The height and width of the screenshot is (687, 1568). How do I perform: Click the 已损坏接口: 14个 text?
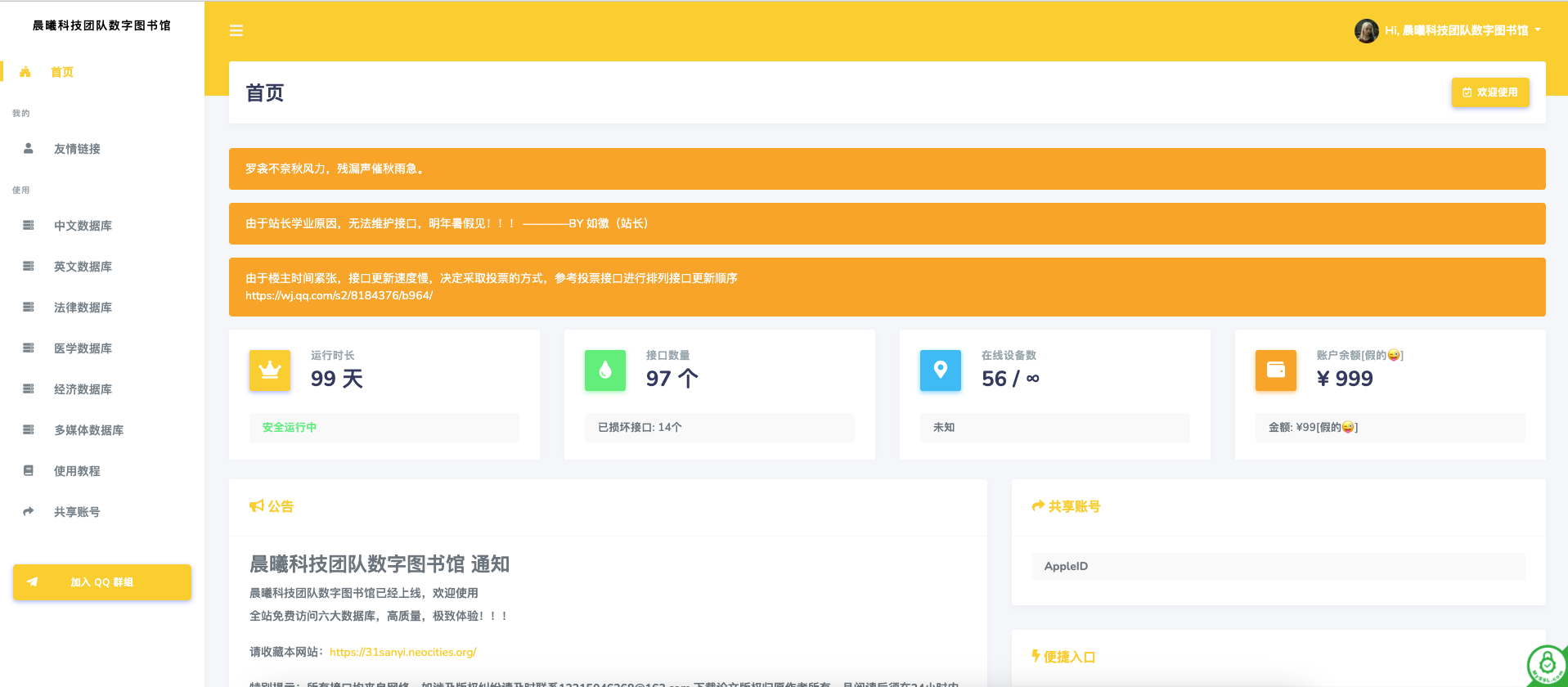[x=640, y=427]
